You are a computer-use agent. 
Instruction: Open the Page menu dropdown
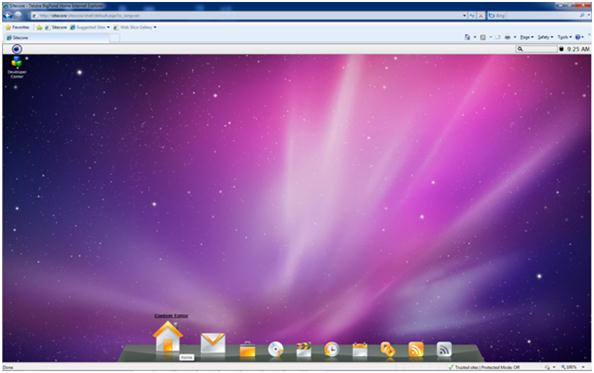pyautogui.click(x=527, y=37)
